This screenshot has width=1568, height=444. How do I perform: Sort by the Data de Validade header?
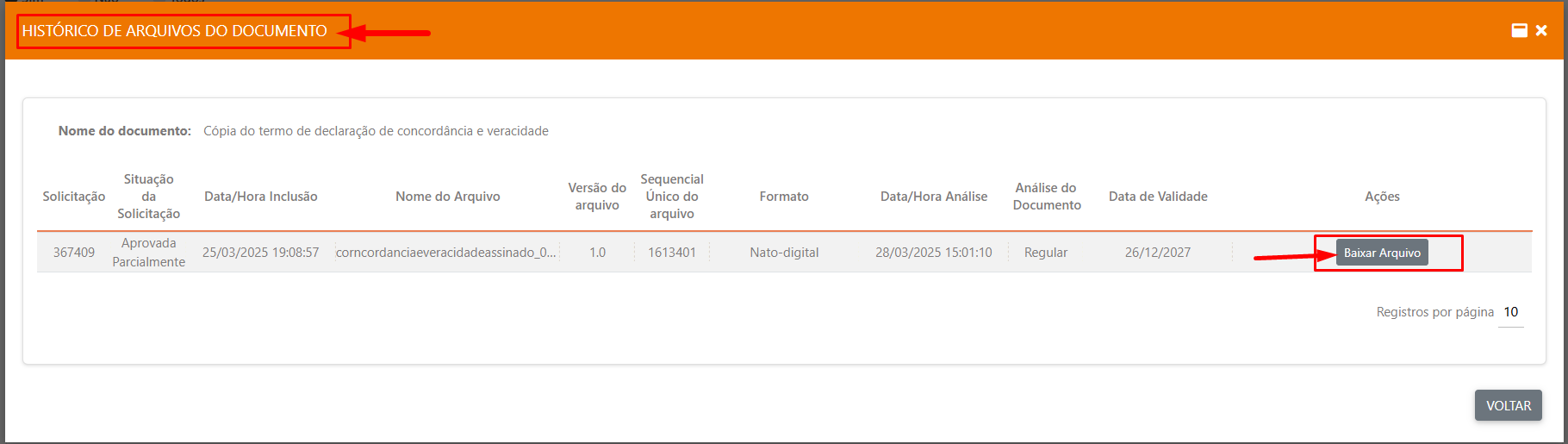coord(1158,197)
